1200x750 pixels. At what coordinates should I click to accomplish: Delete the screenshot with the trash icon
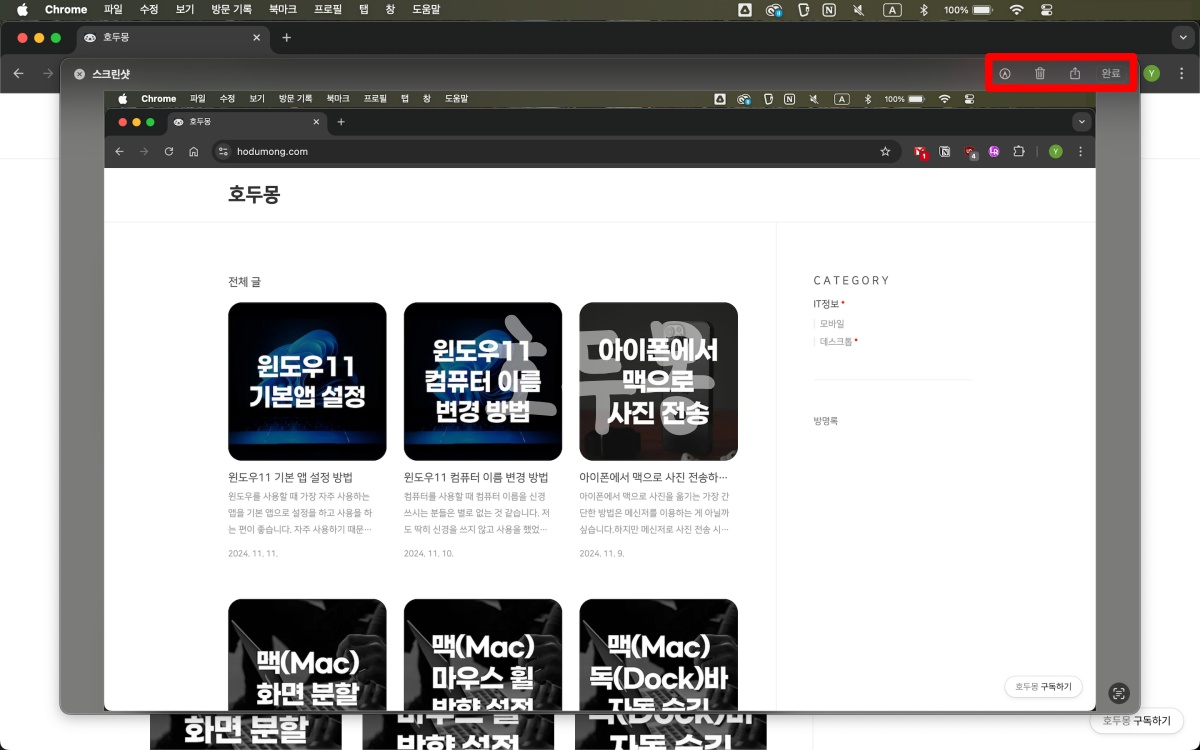[x=1040, y=73]
